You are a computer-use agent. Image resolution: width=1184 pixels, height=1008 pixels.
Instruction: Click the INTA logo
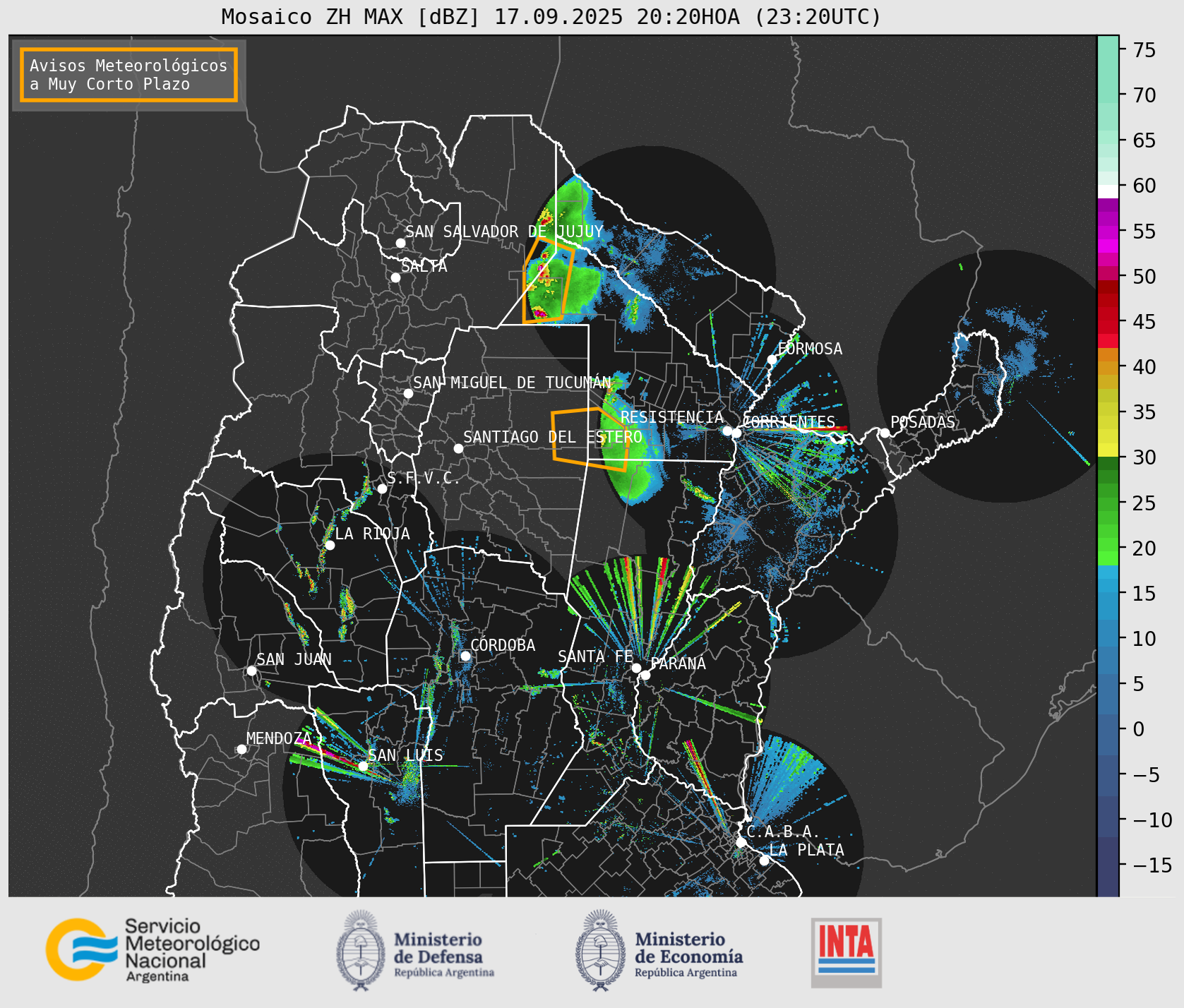point(847,952)
